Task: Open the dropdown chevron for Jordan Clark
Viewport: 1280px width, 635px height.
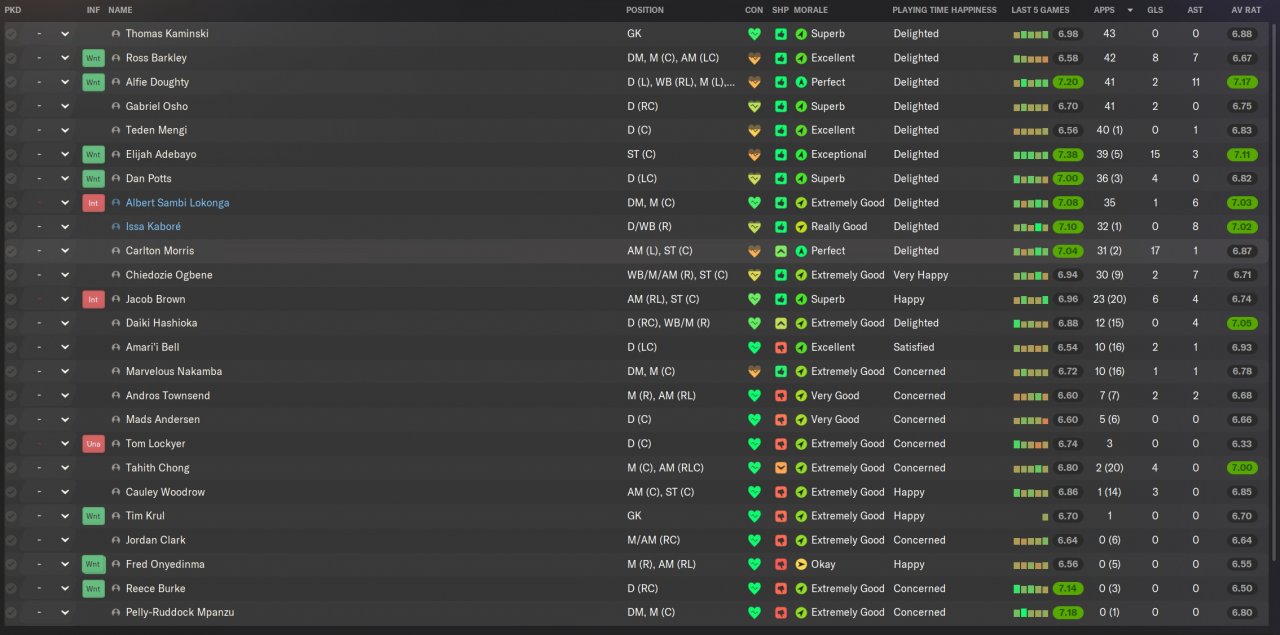Action: coord(65,540)
